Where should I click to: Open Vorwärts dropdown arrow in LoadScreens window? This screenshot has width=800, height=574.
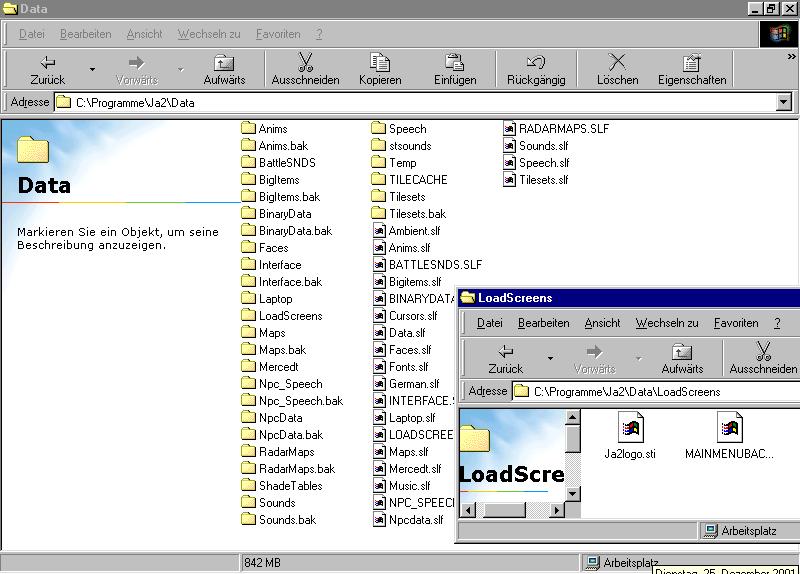click(x=638, y=358)
